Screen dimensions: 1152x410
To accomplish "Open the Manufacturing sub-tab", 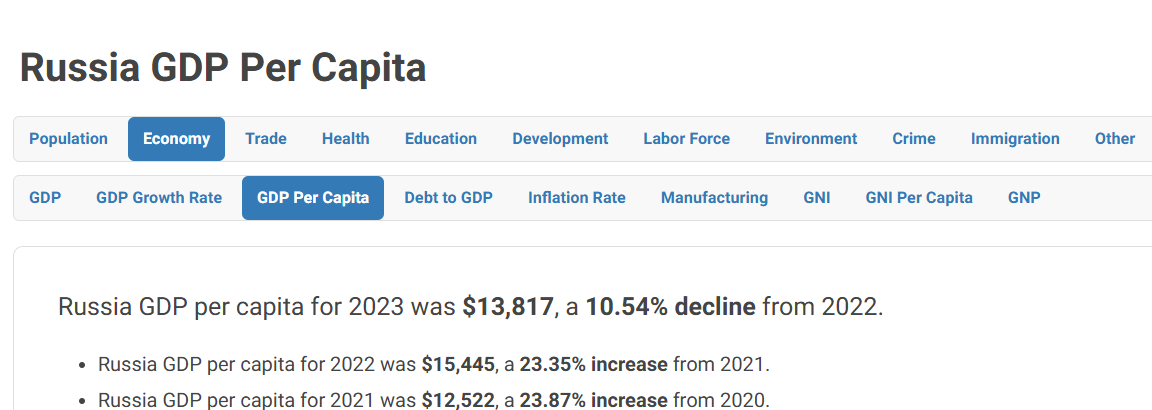I will click(x=714, y=198).
